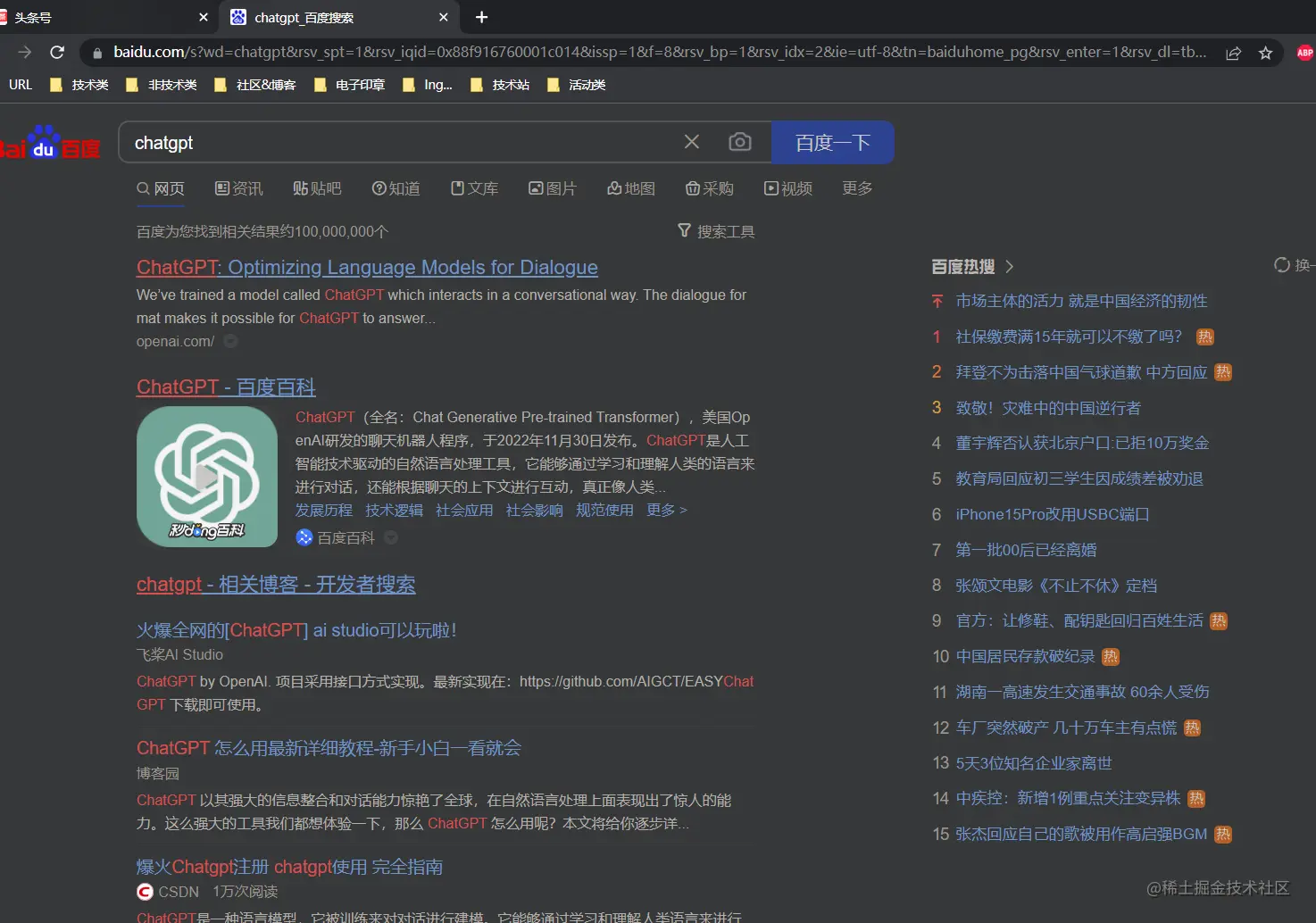Click the verification icon next to openai.com/

click(230, 341)
